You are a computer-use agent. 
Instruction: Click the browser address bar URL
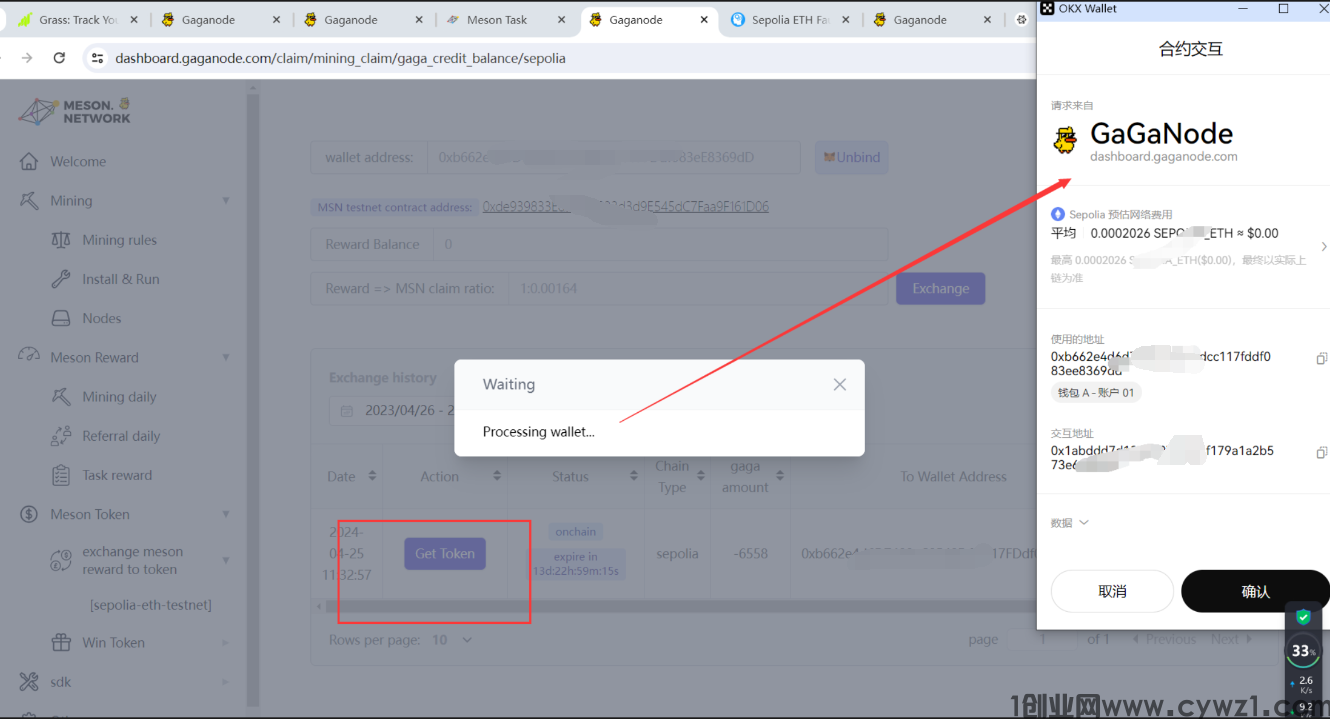(340, 58)
